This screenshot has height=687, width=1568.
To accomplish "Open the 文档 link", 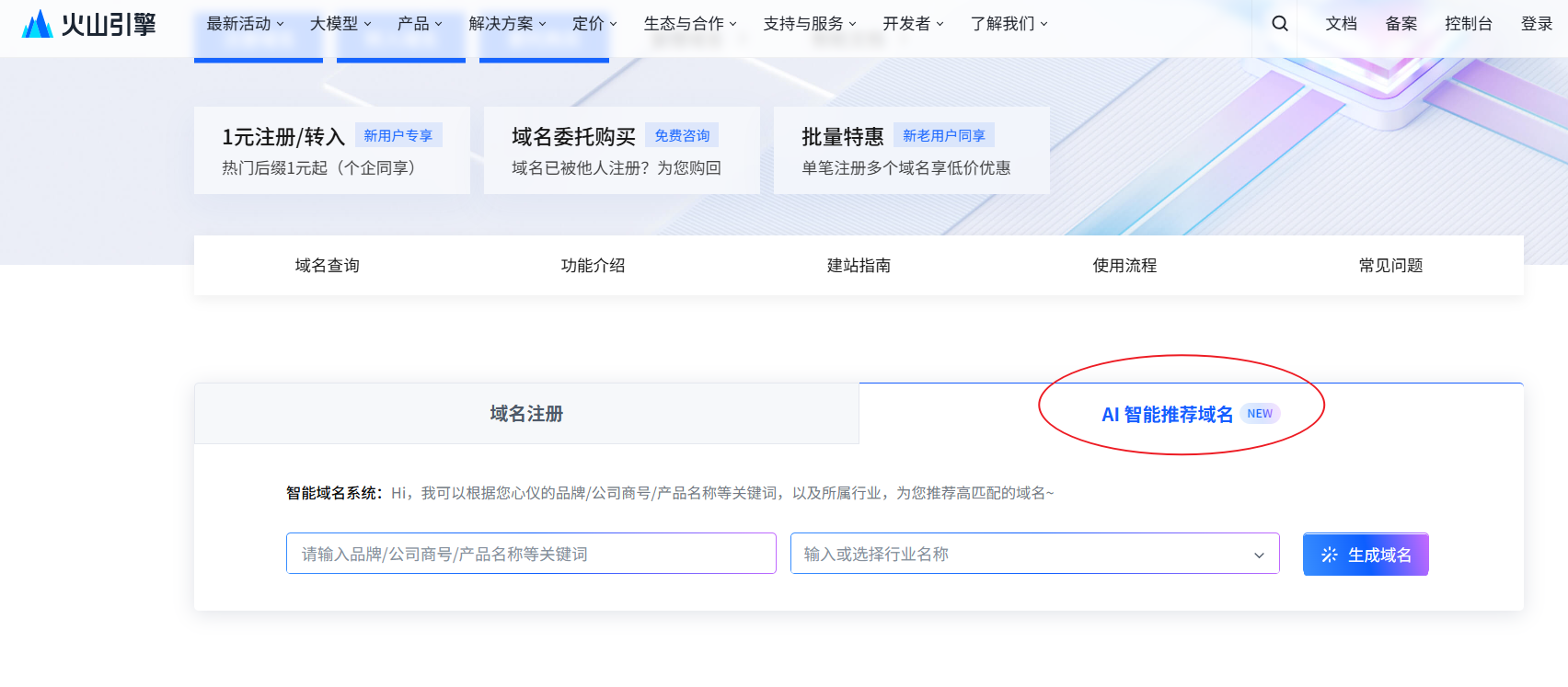I will coord(1341,24).
